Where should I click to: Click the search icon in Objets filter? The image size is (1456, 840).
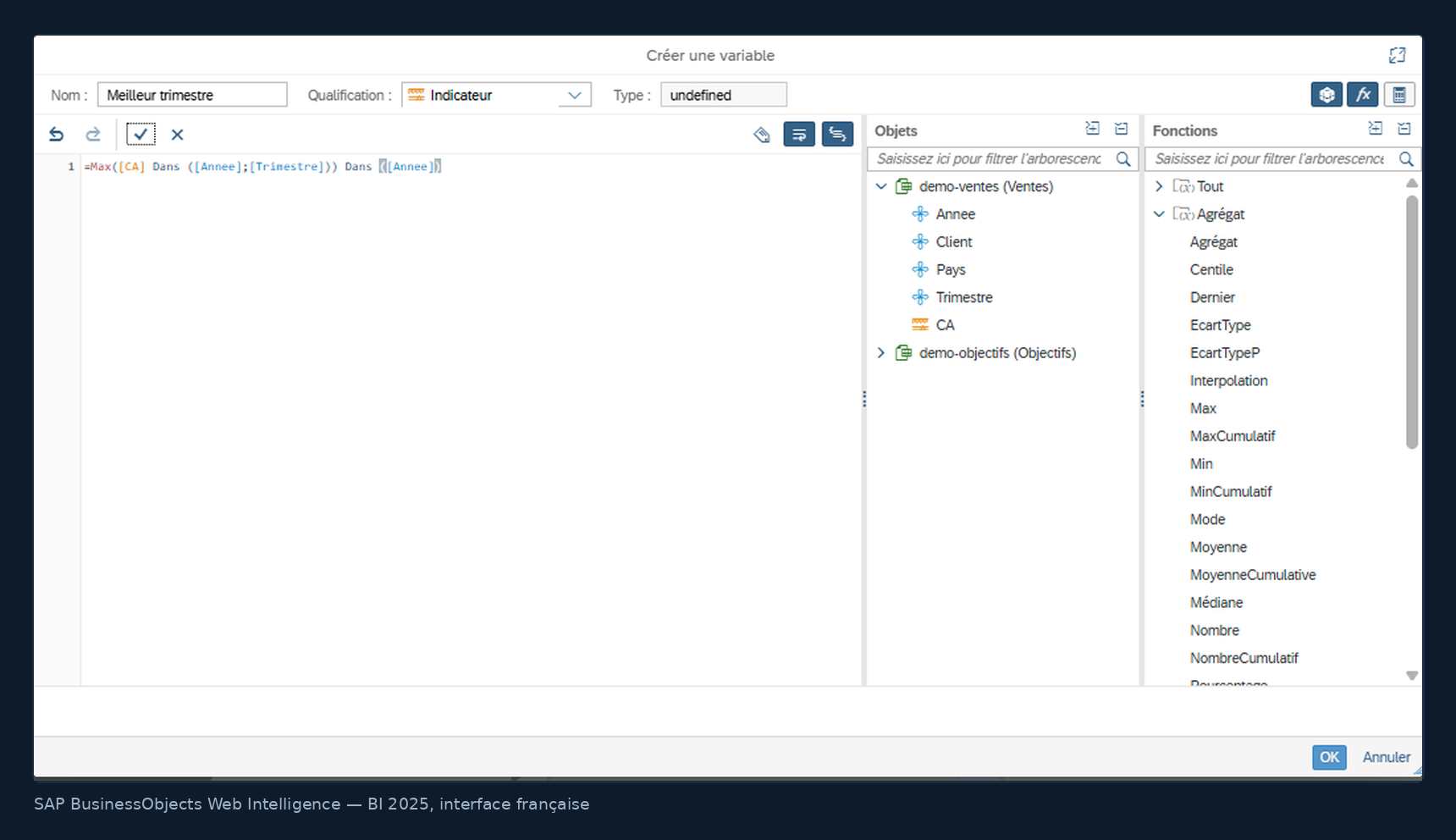pyautogui.click(x=1123, y=158)
